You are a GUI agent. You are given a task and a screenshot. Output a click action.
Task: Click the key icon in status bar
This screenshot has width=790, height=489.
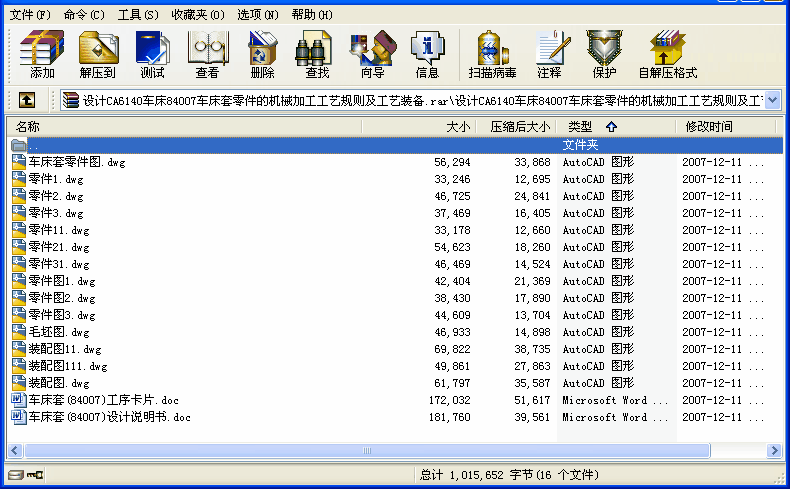[x=35, y=474]
